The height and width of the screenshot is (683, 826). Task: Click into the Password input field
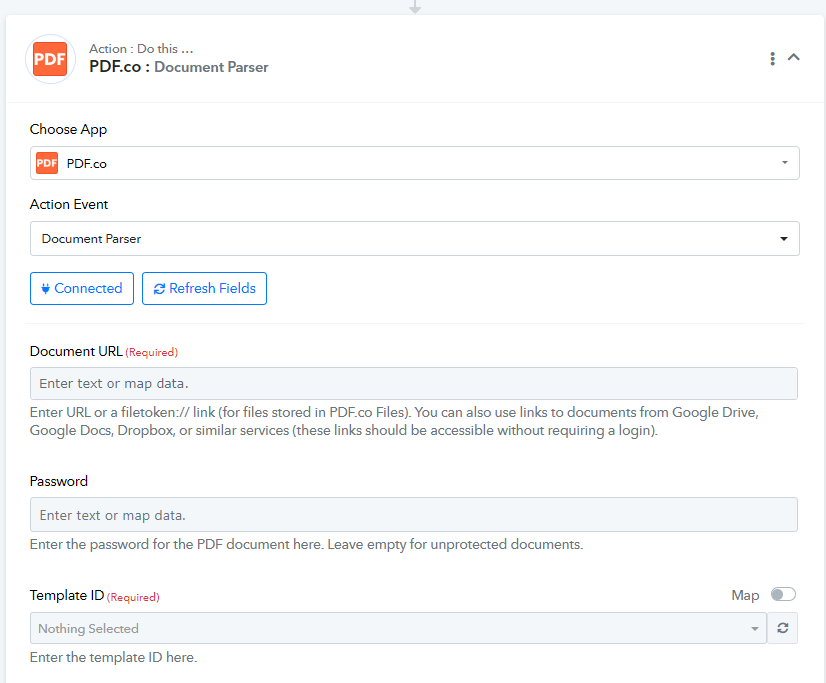click(414, 514)
